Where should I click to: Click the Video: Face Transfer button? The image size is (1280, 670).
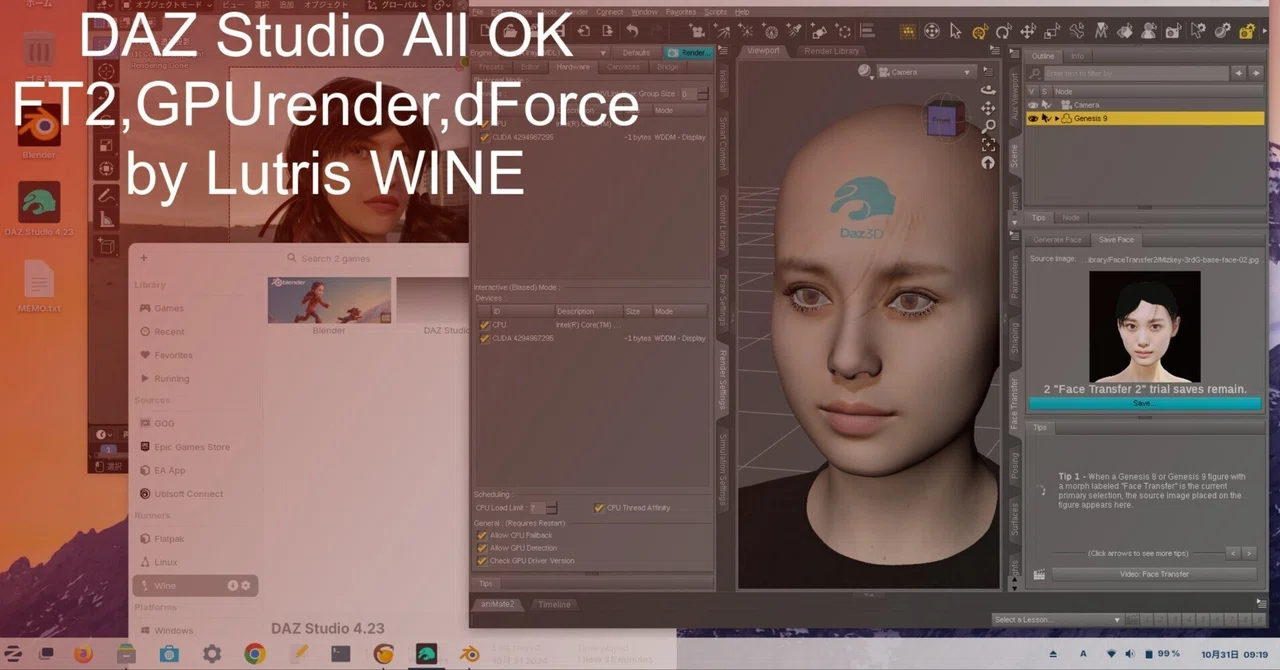pos(1154,574)
